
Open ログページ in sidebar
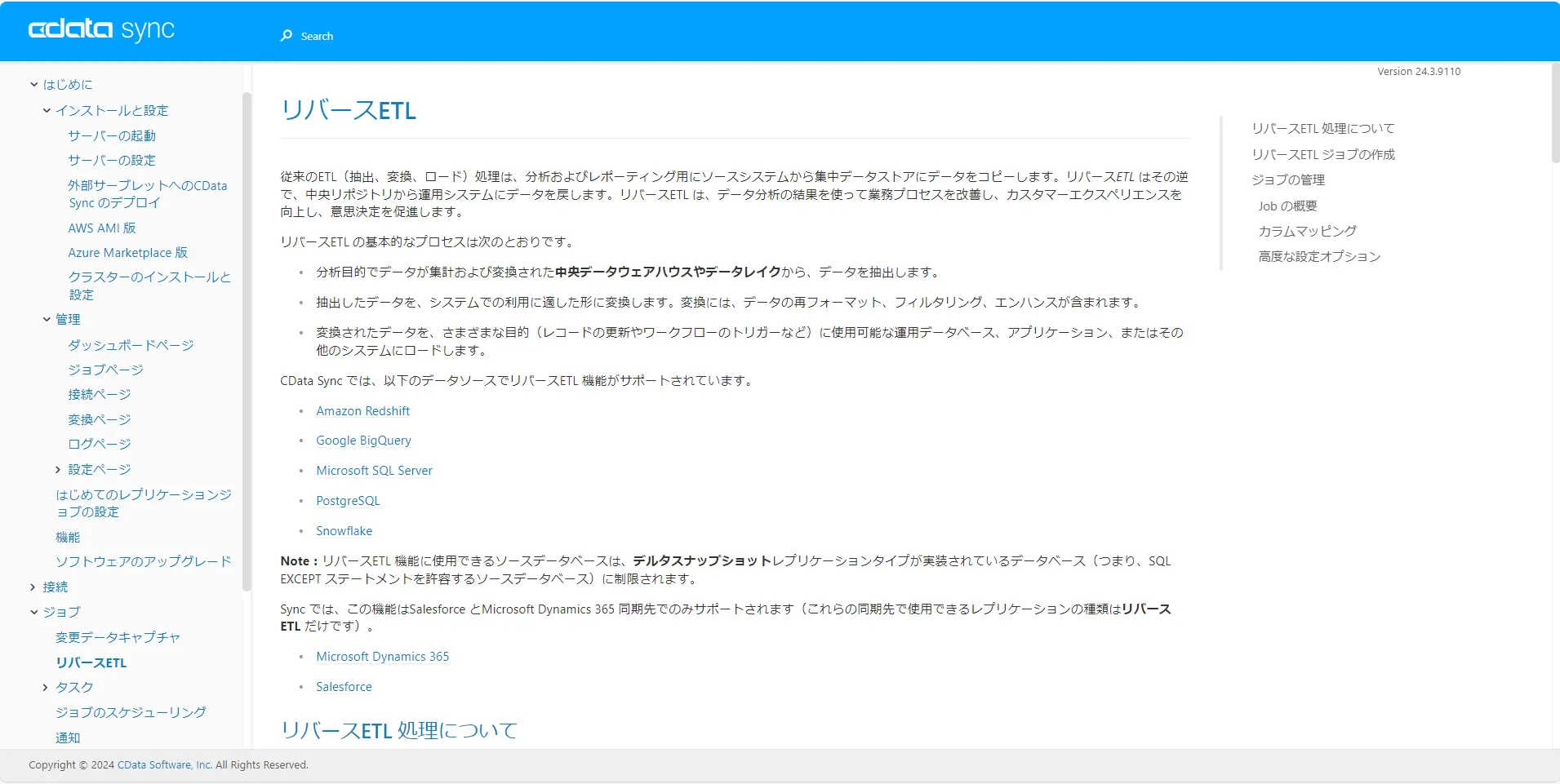[x=100, y=444]
